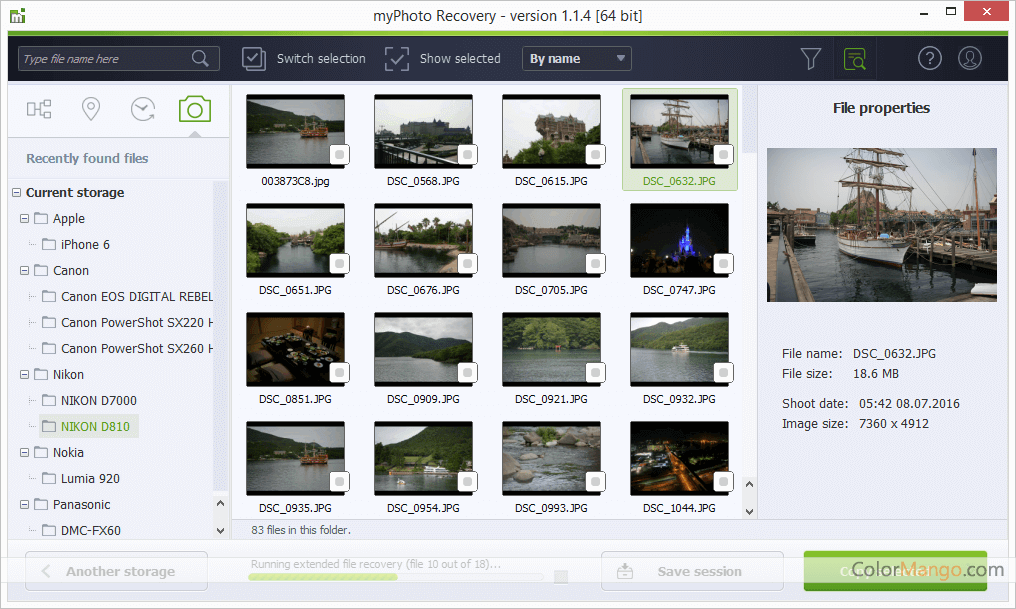Collapse the Canon tree node
This screenshot has width=1016, height=609.
click(x=24, y=270)
